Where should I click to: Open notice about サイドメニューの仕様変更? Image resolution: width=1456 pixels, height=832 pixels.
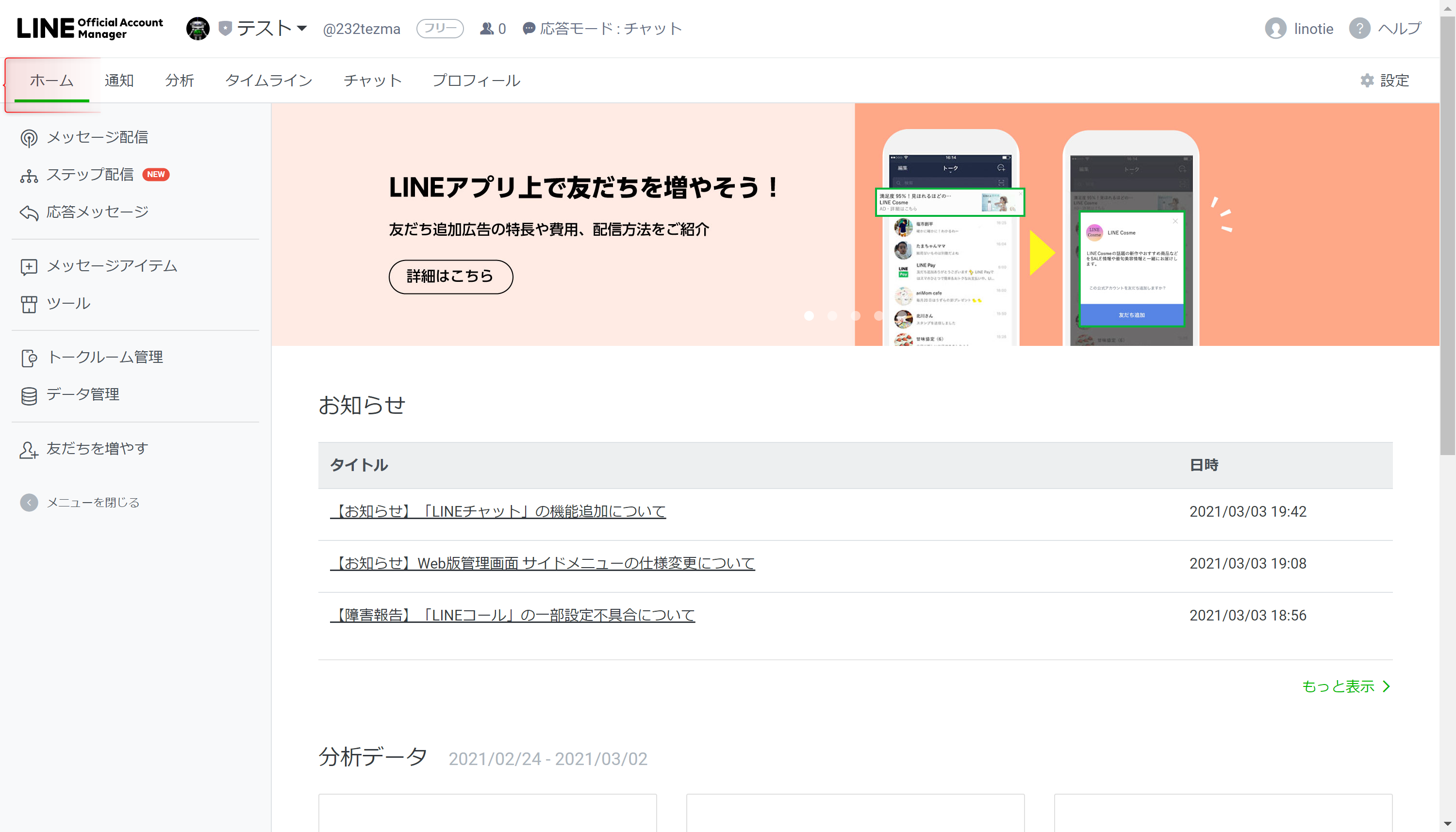pos(543,563)
